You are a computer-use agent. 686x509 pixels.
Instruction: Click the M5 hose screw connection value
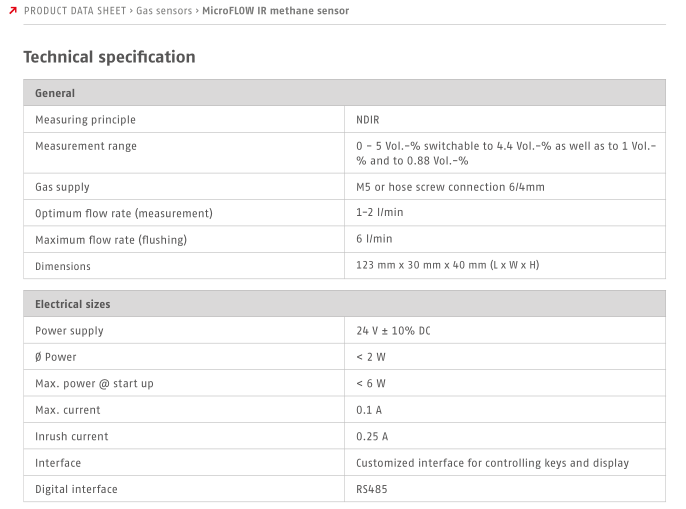tap(450, 187)
